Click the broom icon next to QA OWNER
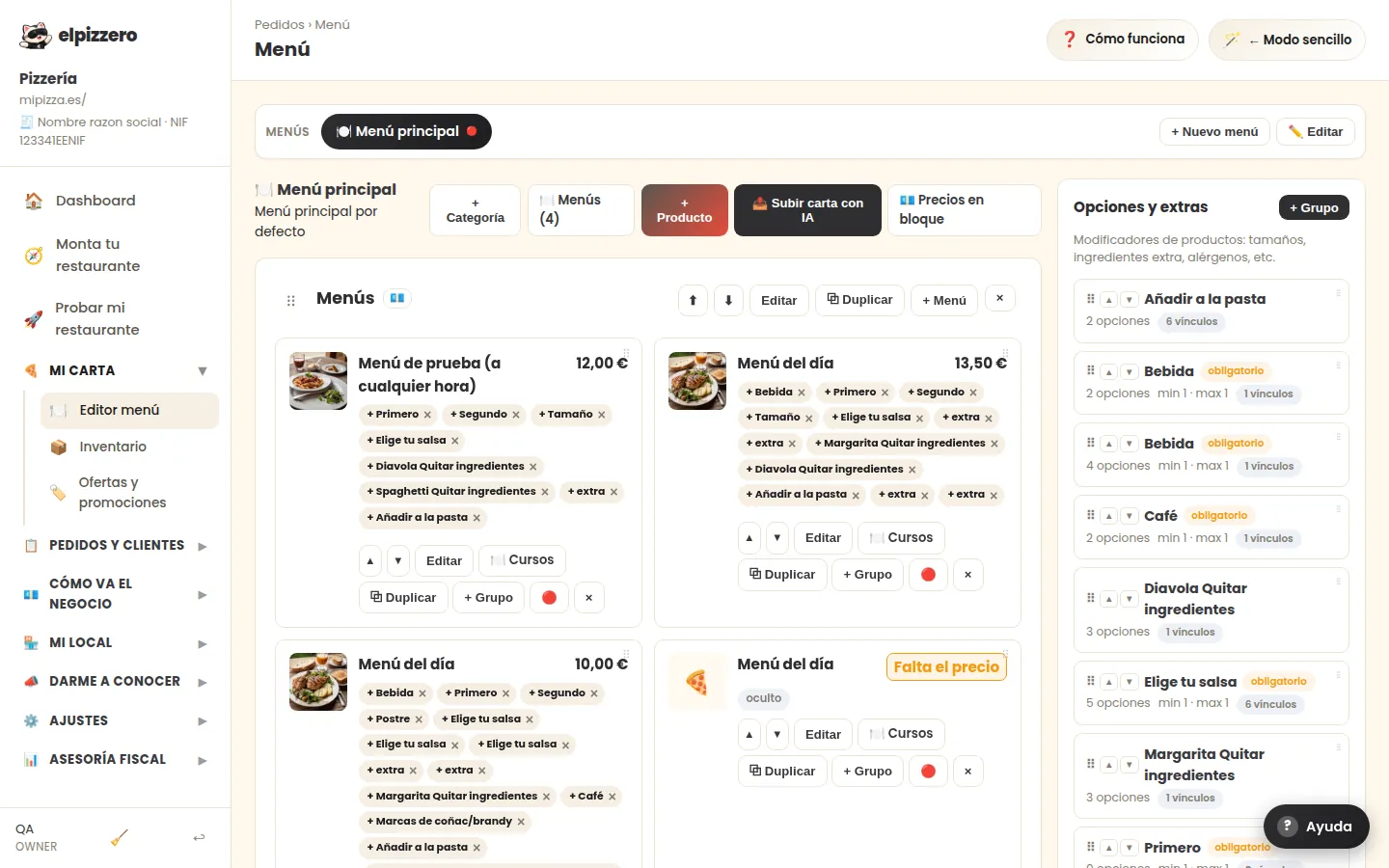 (120, 837)
